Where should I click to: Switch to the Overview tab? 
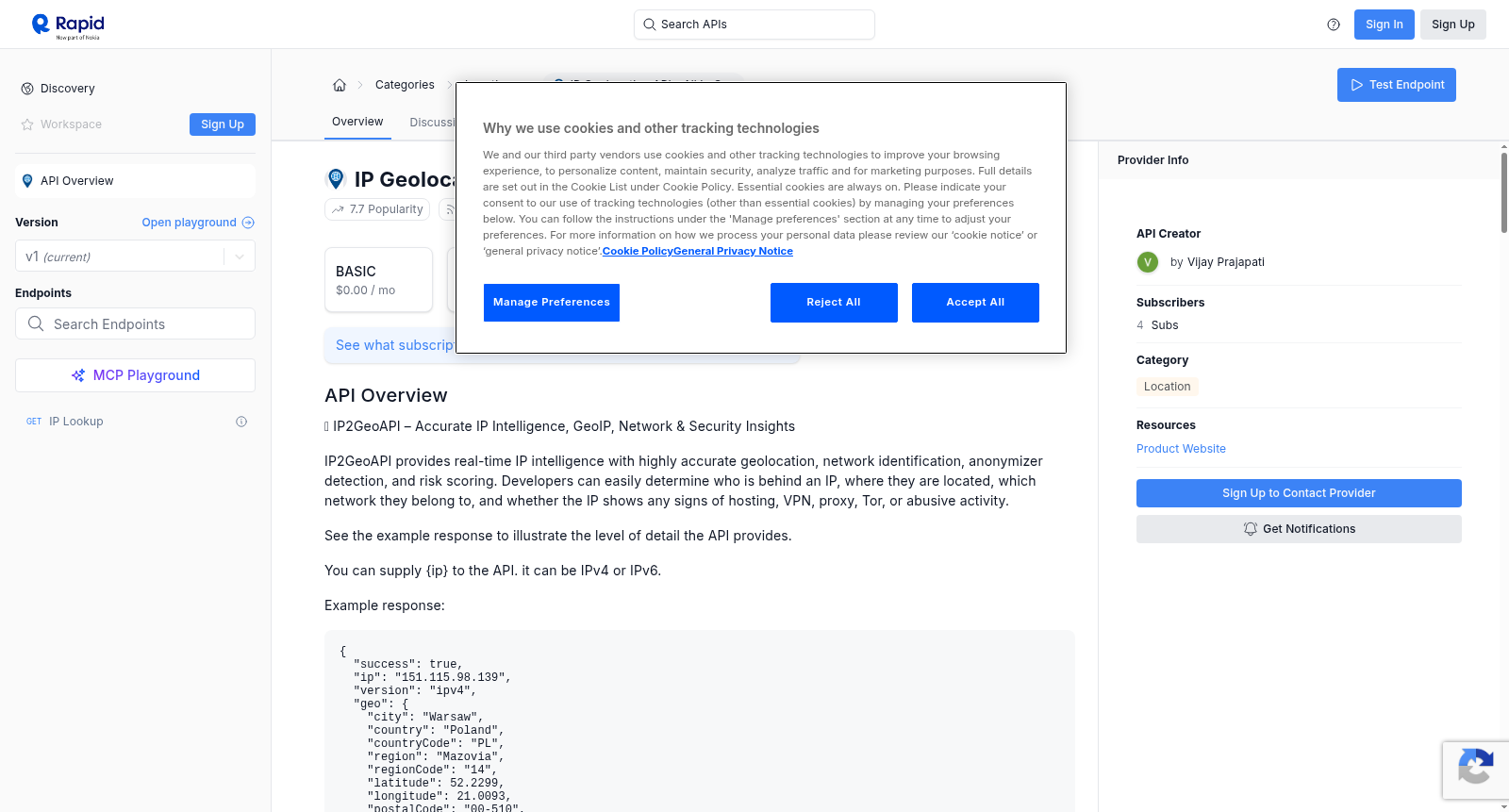[357, 122]
